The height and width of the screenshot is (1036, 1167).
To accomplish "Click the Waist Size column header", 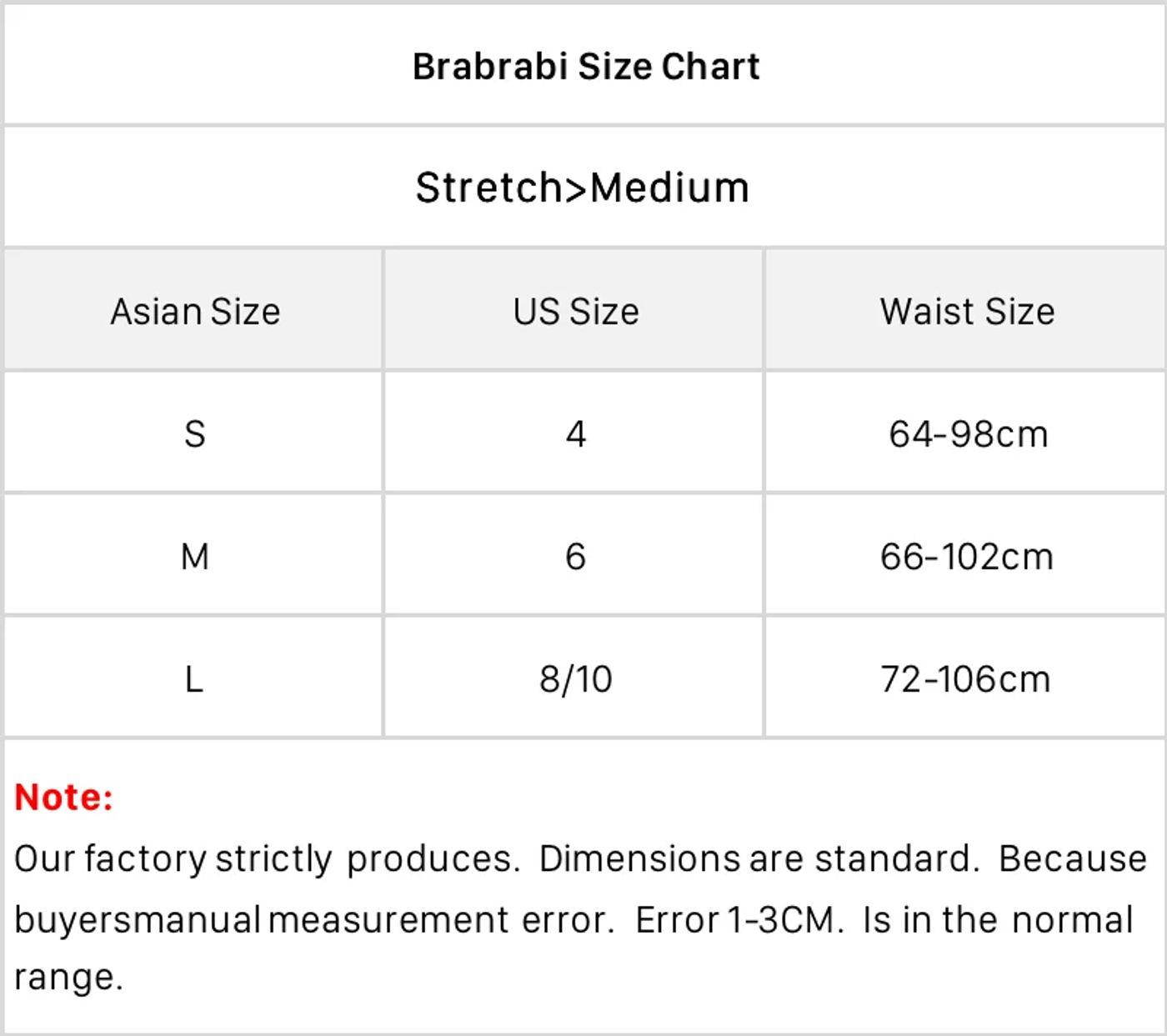I will (x=968, y=312).
